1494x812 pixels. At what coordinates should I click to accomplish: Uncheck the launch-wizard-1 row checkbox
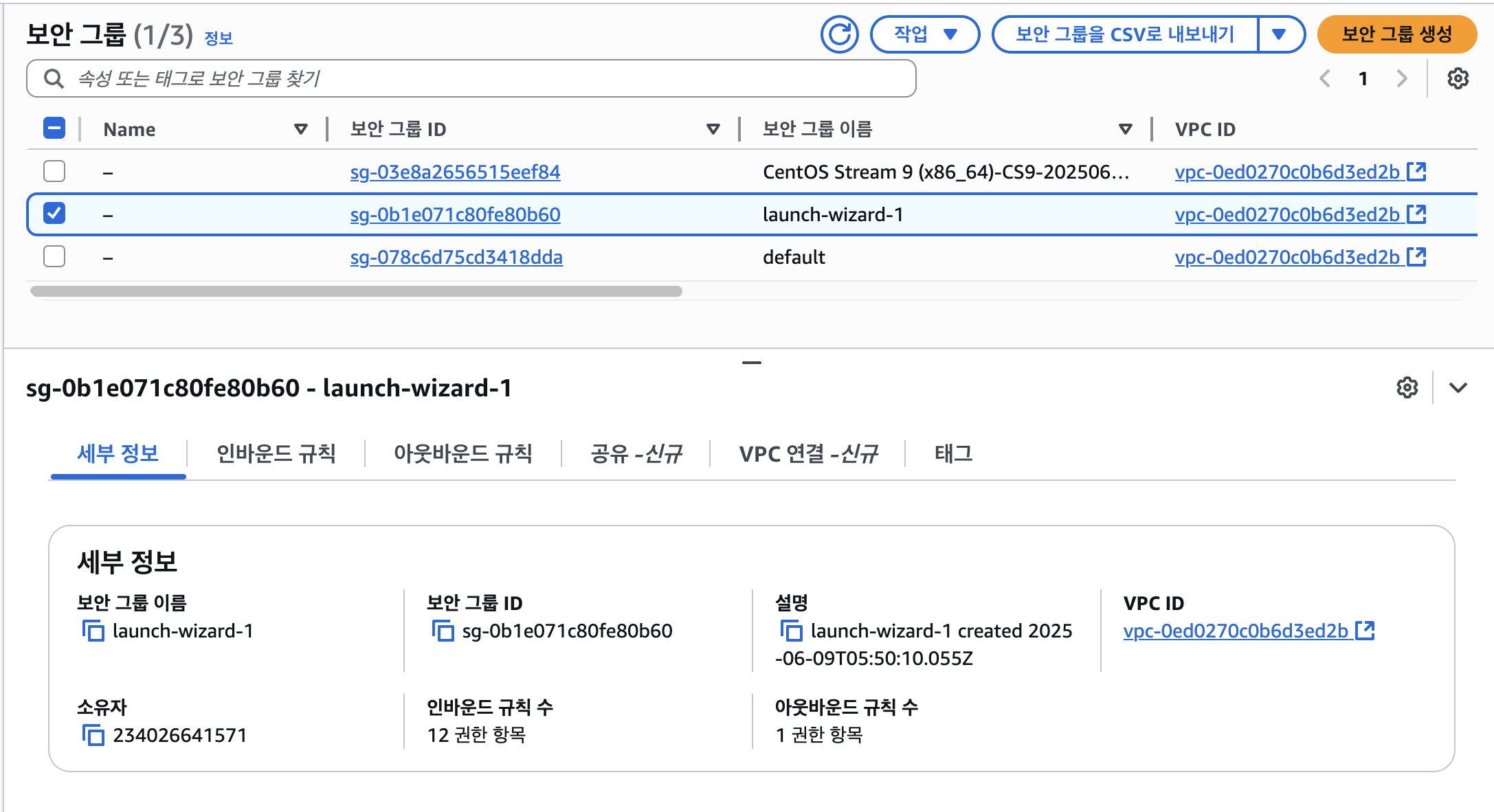click(54, 214)
